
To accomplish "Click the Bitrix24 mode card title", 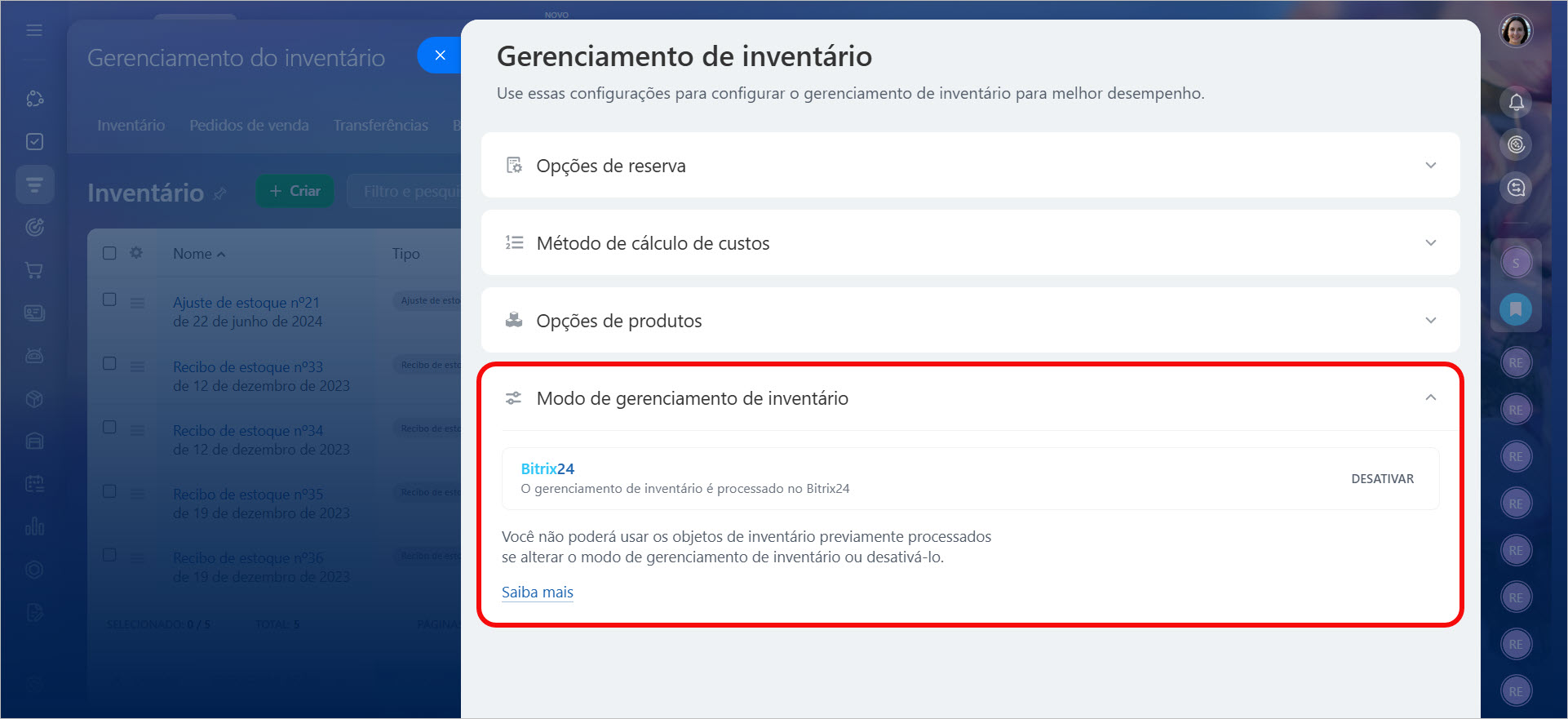I will [547, 468].
